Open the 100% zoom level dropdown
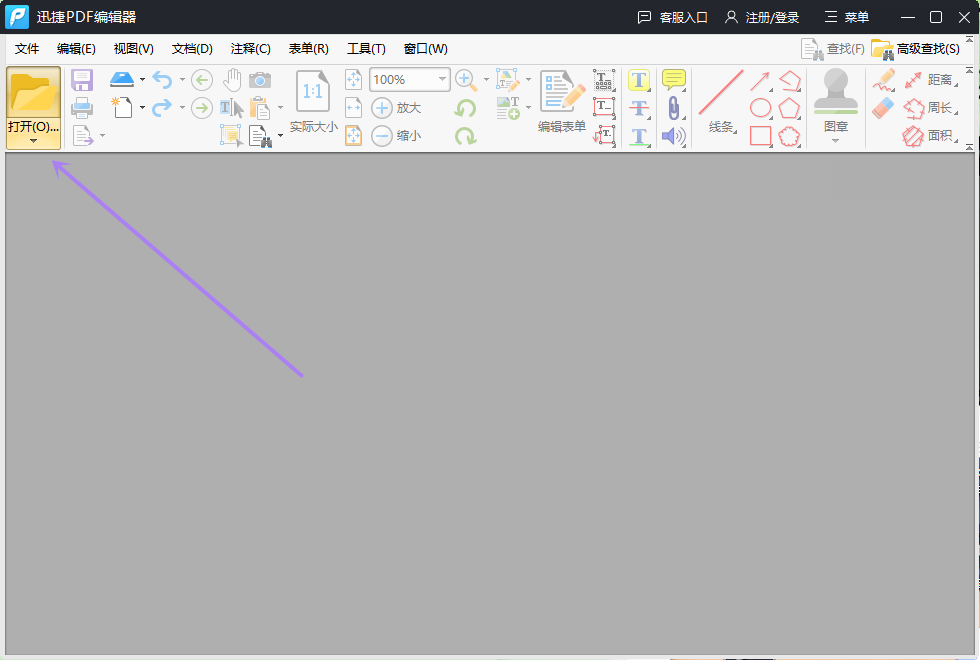The height and width of the screenshot is (660, 980). tap(442, 79)
